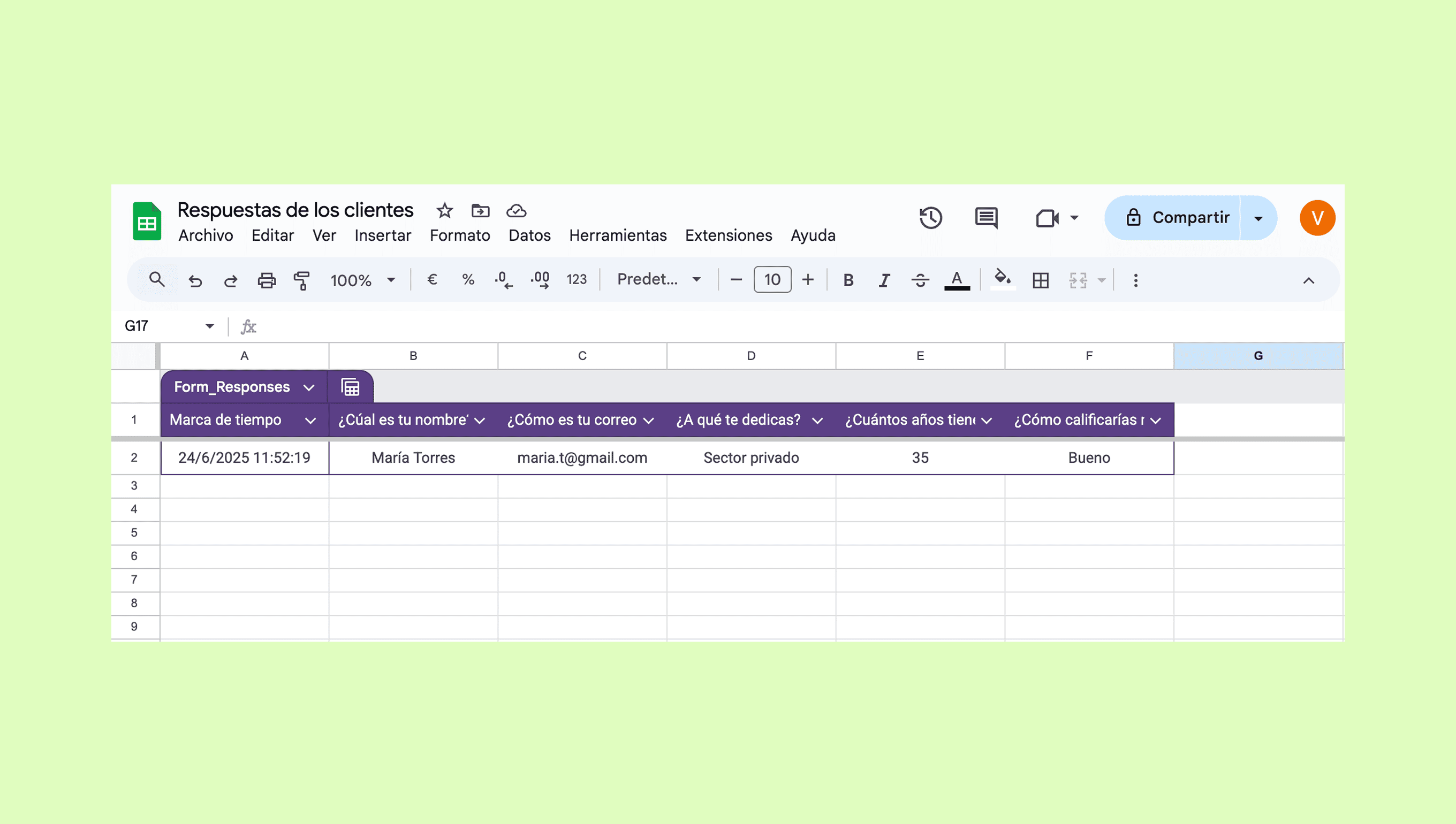Expand the Form_Responses table menu
1456x824 pixels.
click(308, 388)
